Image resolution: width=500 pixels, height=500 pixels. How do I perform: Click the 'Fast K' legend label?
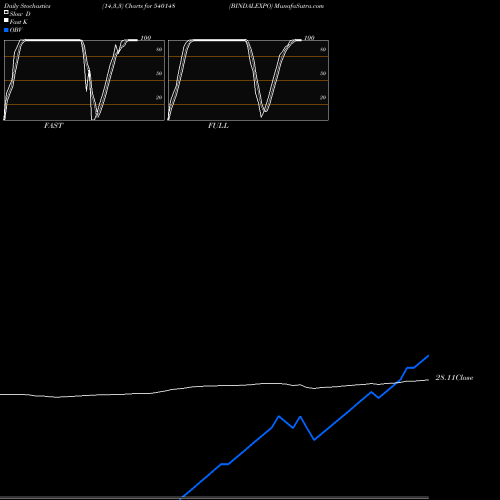(x=19, y=22)
